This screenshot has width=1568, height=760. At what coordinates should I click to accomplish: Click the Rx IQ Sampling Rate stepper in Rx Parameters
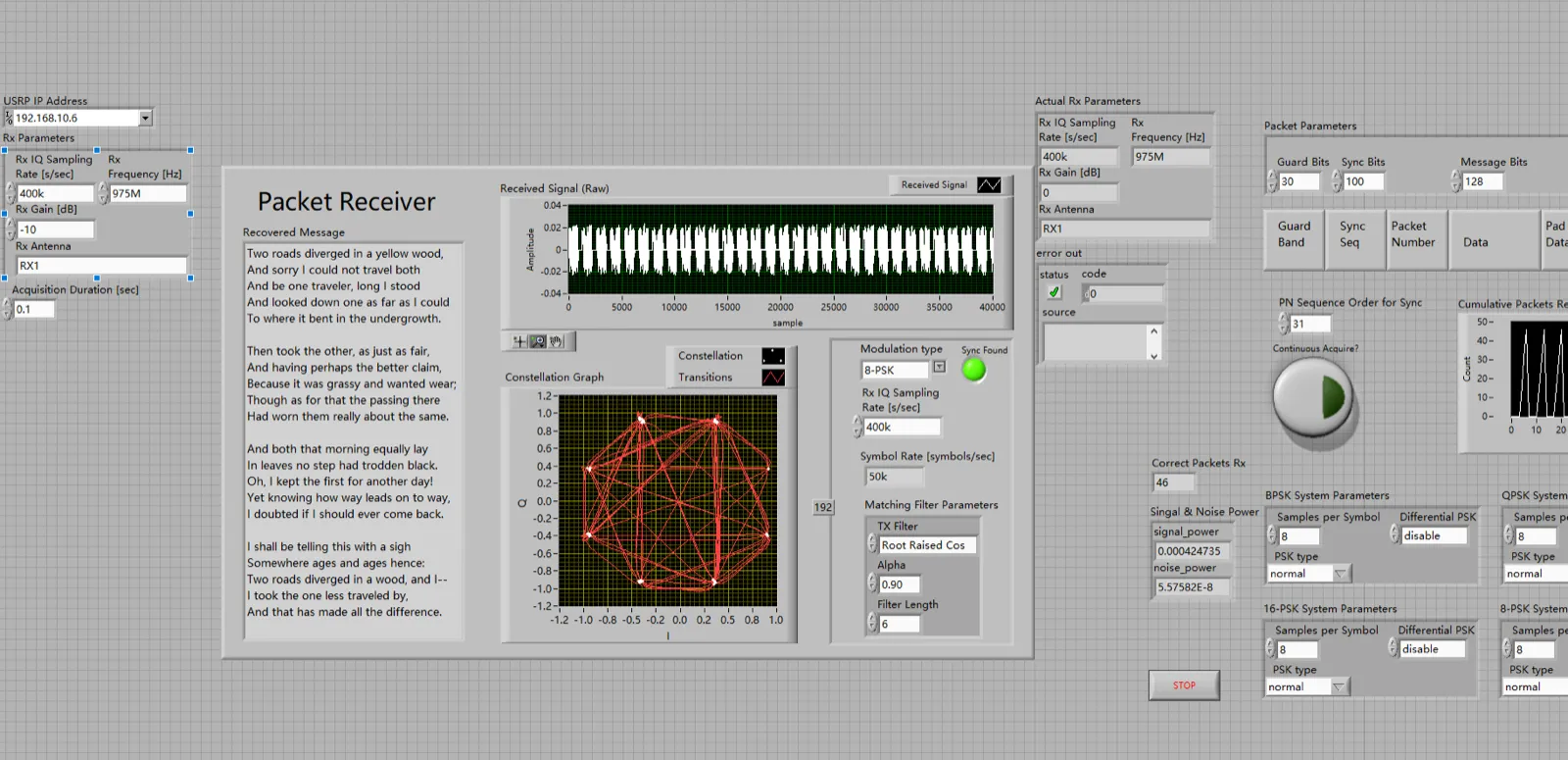click(11, 193)
